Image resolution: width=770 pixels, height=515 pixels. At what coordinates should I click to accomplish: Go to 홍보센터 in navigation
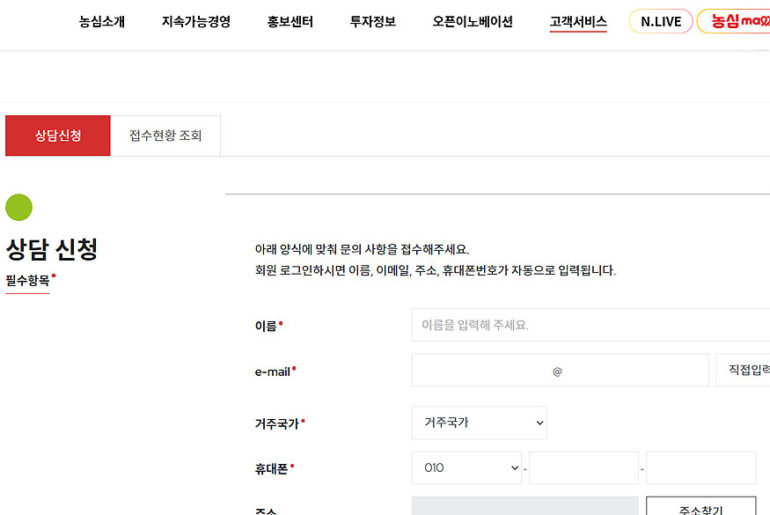(x=290, y=22)
